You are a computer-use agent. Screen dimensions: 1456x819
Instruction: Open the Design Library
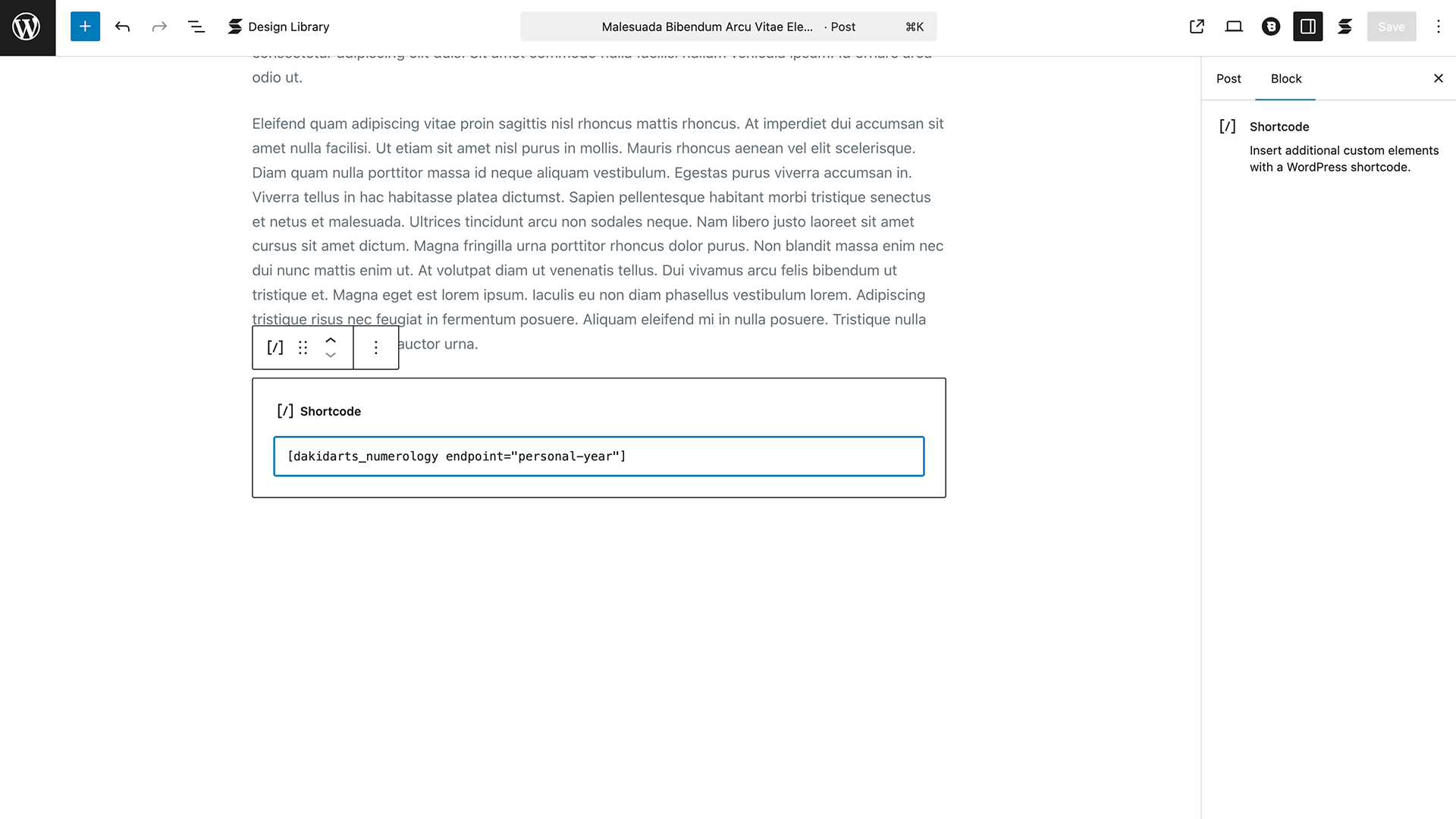click(x=278, y=27)
